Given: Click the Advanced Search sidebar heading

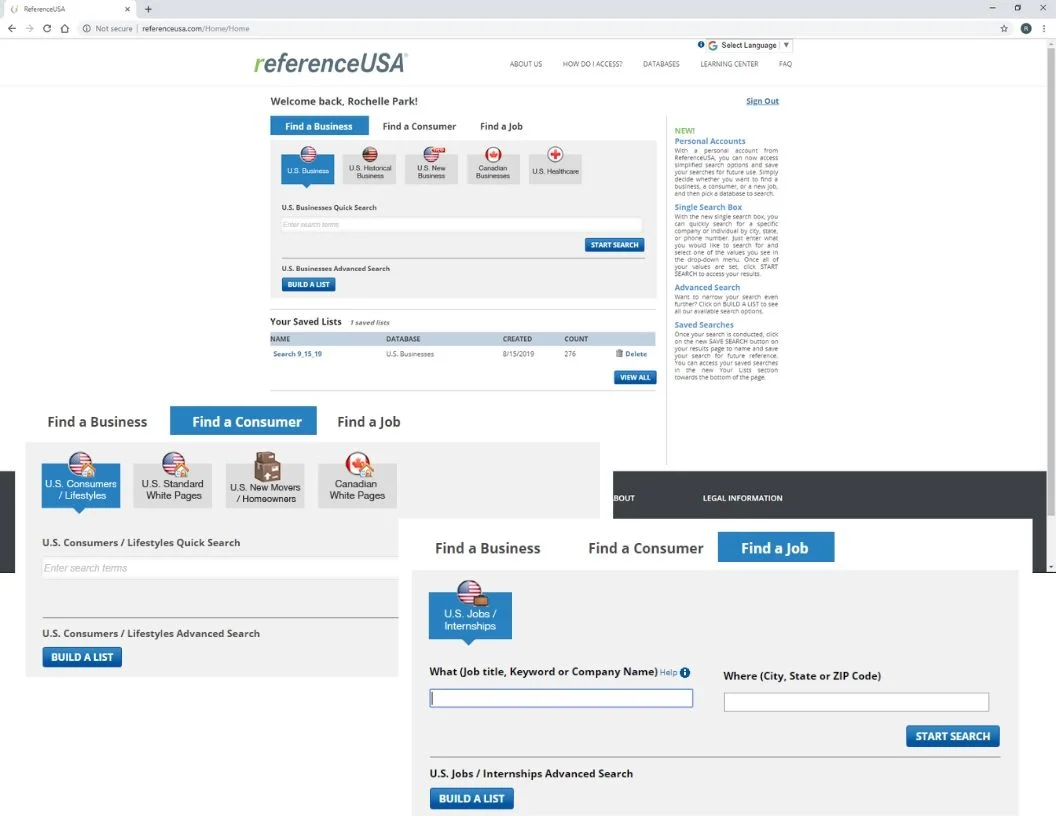Looking at the screenshot, I should (707, 287).
